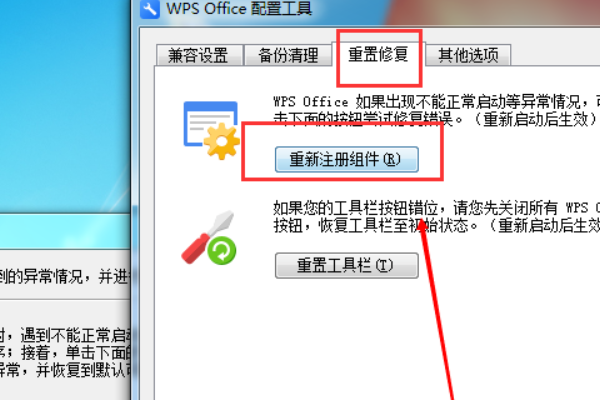Open the 兼容设置 tab
The height and width of the screenshot is (400, 600).
(199, 56)
